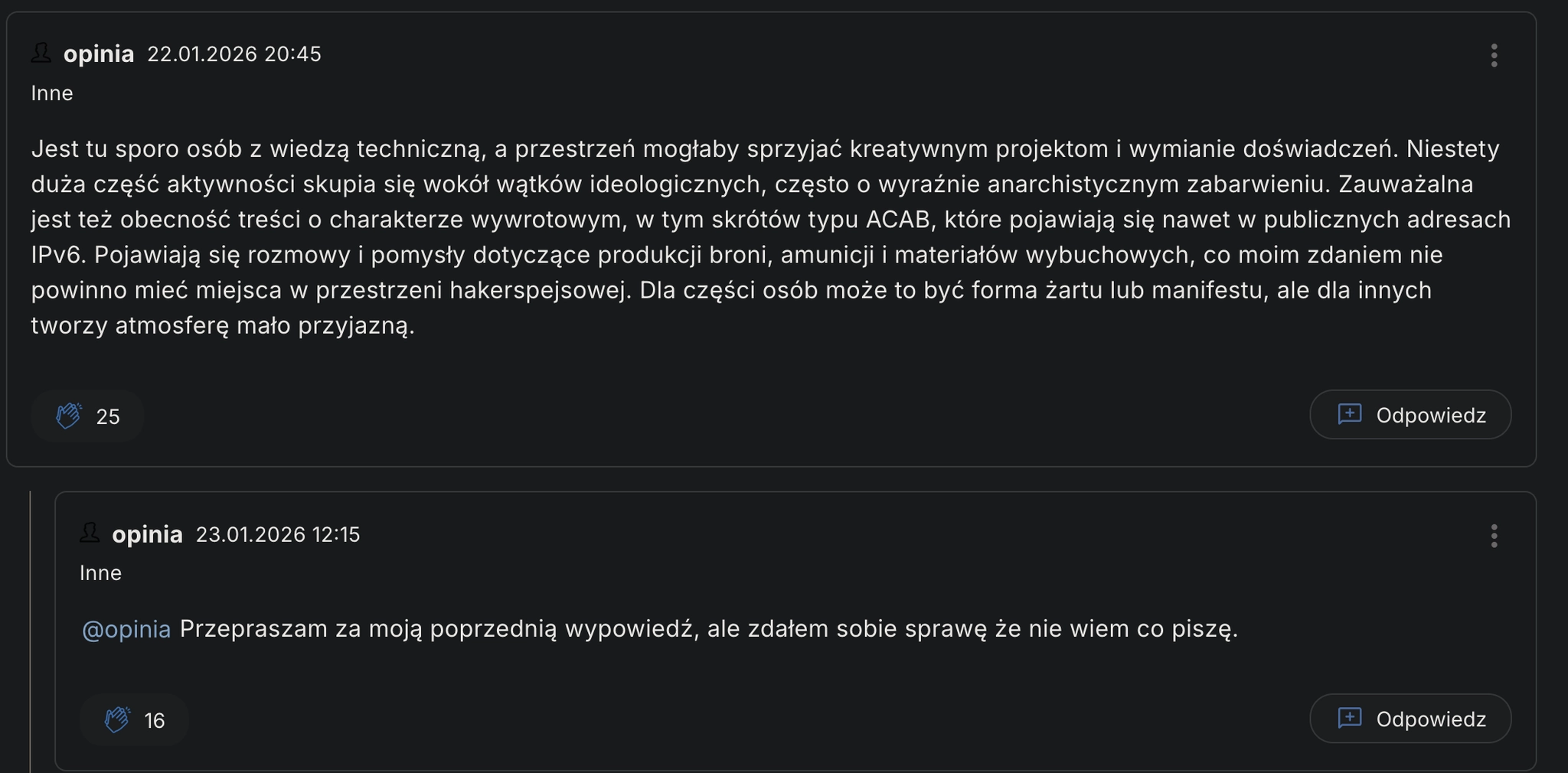Click the clap count 16
Screen dimensions: 1568x773
[x=155, y=721]
